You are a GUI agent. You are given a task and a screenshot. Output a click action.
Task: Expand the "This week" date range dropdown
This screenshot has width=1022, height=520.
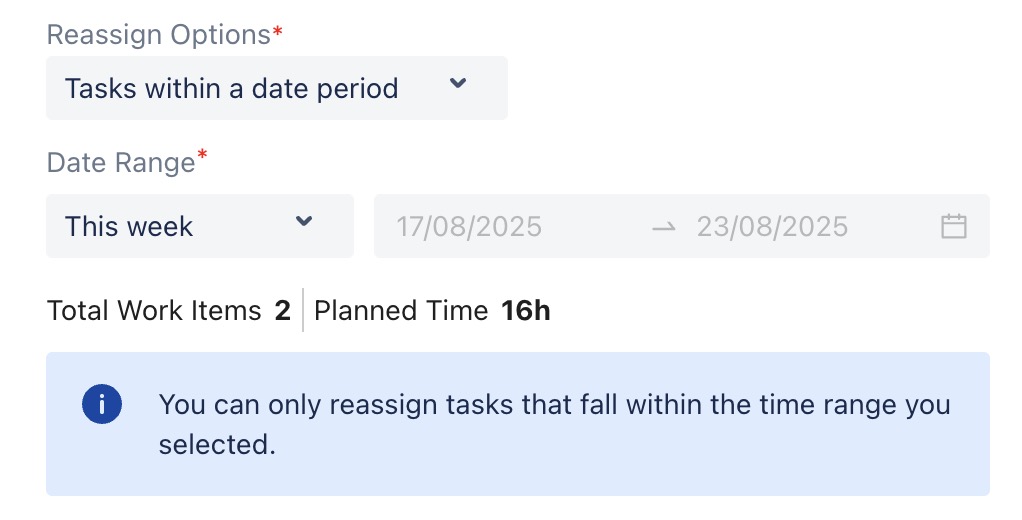click(199, 226)
